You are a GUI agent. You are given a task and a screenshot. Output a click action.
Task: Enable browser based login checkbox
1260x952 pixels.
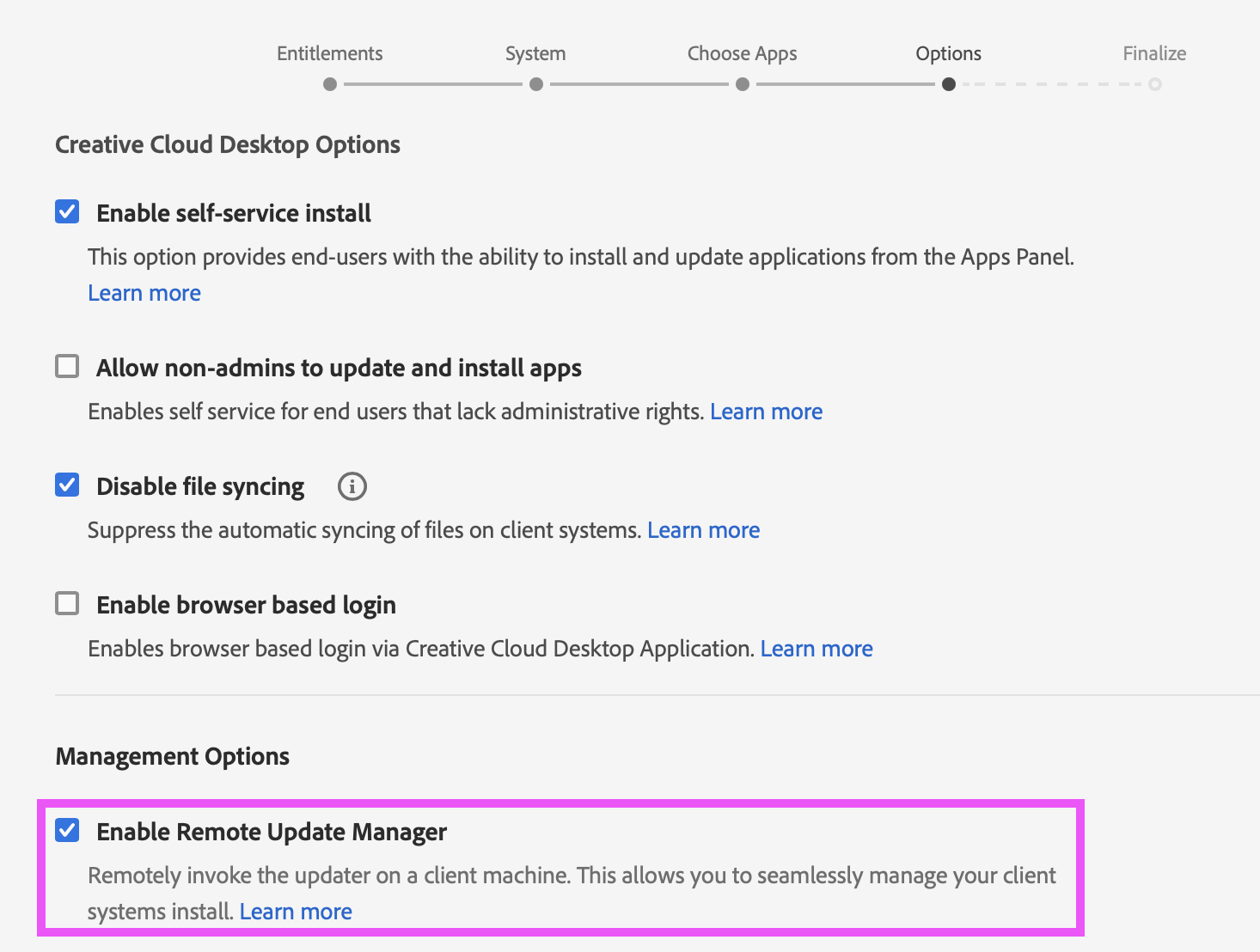[x=67, y=604]
